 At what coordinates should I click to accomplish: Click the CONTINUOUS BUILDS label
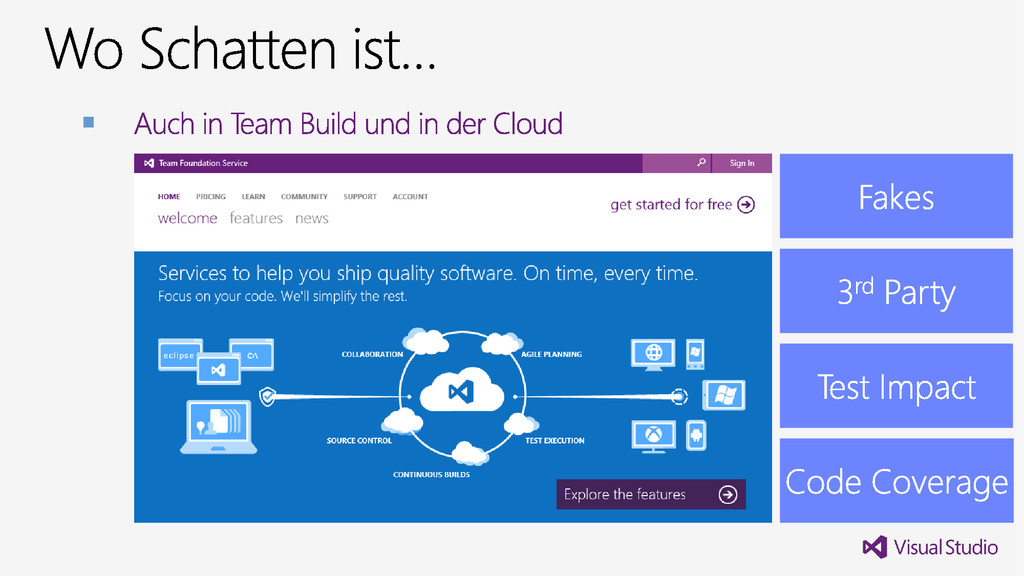pyautogui.click(x=431, y=475)
